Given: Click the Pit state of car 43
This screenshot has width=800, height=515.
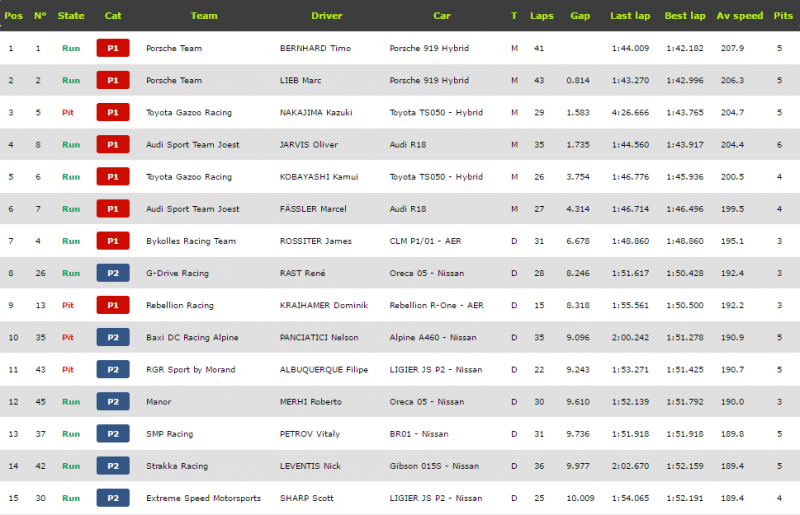Looking at the screenshot, I should [68, 370].
